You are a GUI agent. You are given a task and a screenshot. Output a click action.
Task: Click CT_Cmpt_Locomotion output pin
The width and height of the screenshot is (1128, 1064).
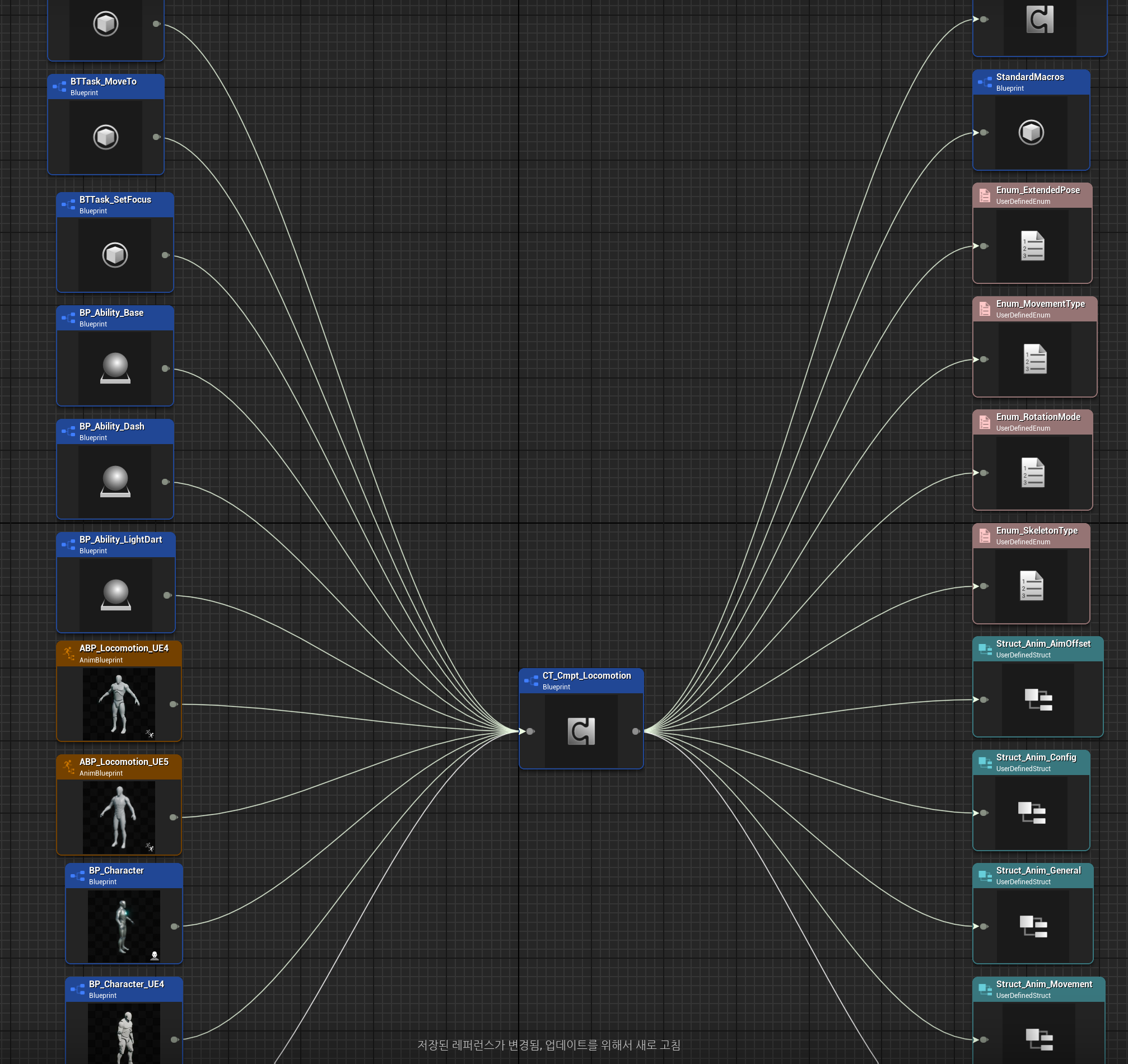(x=636, y=731)
